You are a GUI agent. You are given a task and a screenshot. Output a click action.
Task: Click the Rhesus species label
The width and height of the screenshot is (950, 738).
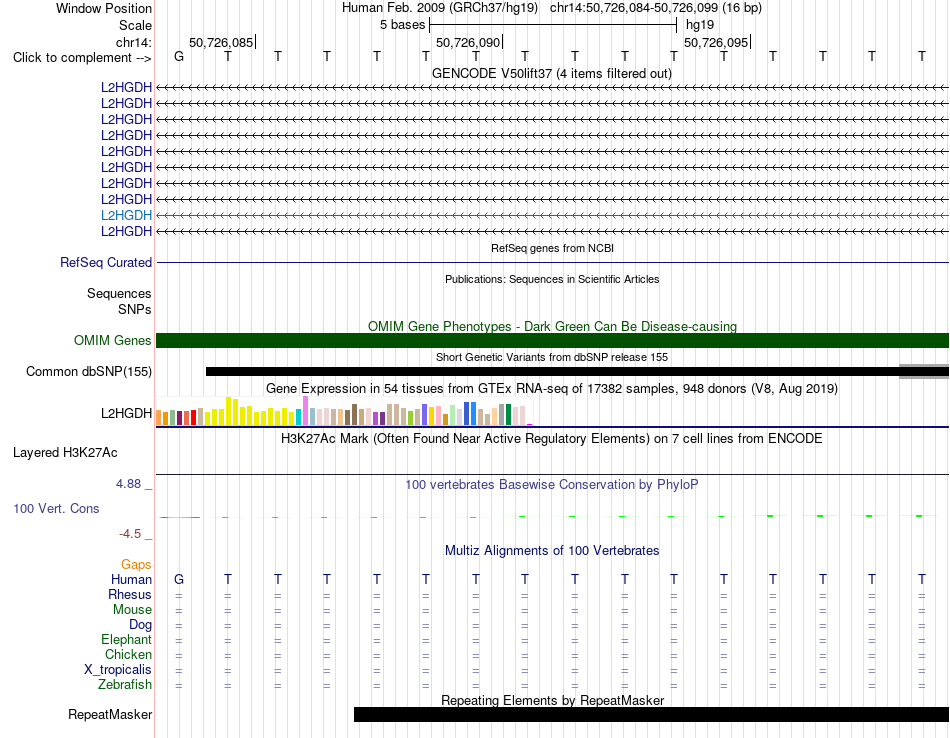coord(130,594)
